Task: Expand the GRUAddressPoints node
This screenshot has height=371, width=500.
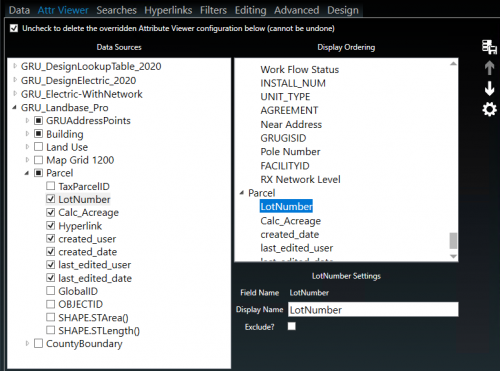Action: [x=27, y=120]
